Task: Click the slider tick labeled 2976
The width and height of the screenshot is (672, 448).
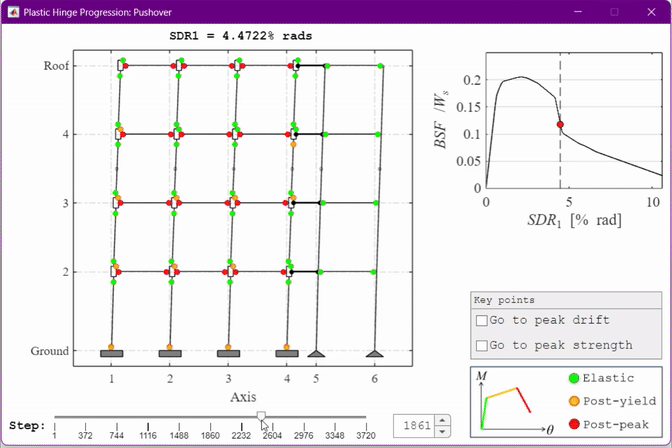Action: click(x=303, y=436)
